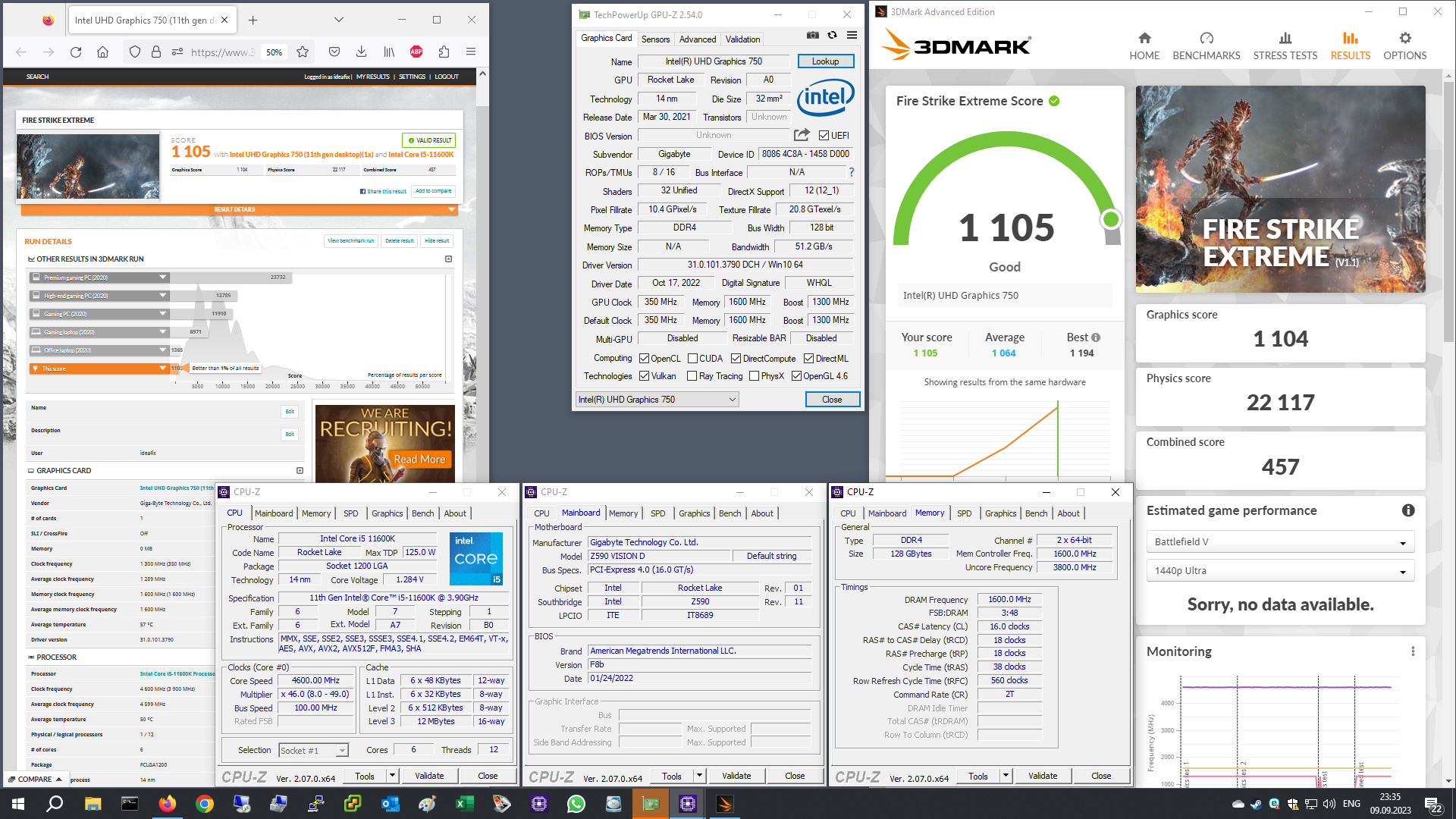
Task: Click Firefox zoom level 50% indicator
Action: pos(275,52)
